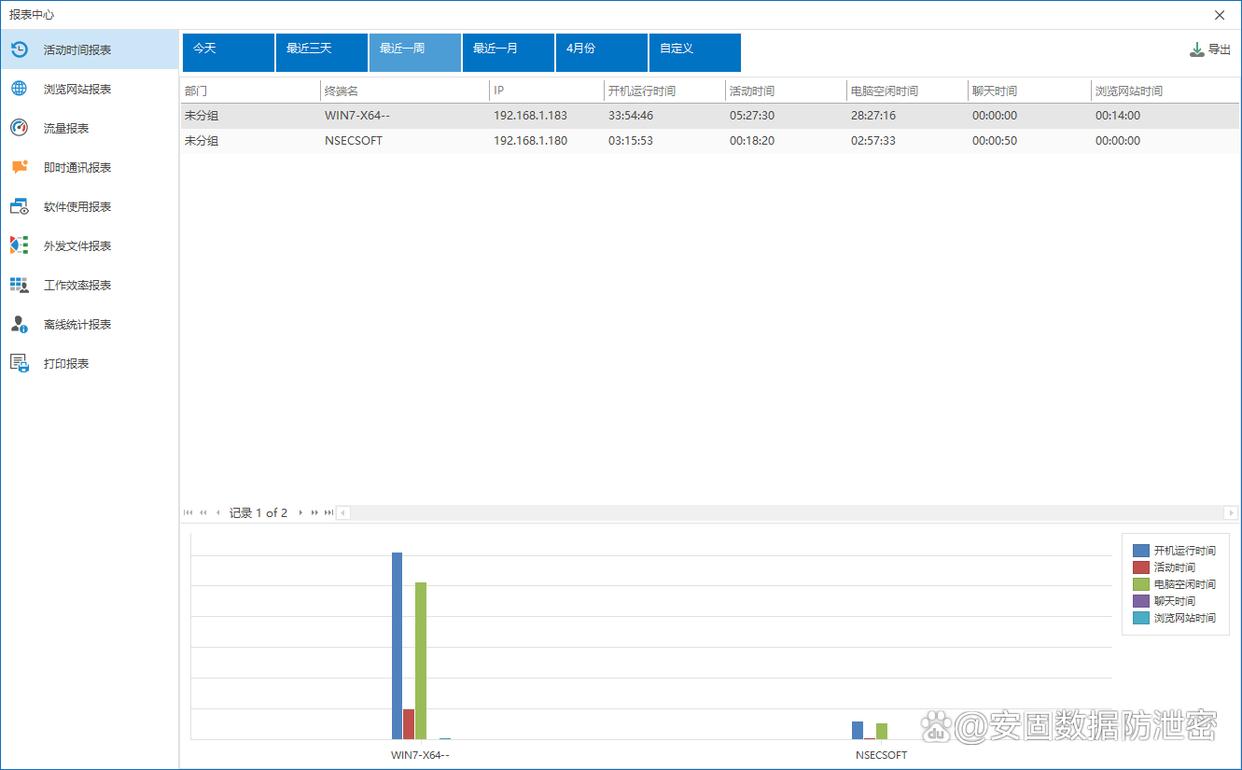Jump to the last record in pager
This screenshot has width=1242, height=770.
(328, 513)
